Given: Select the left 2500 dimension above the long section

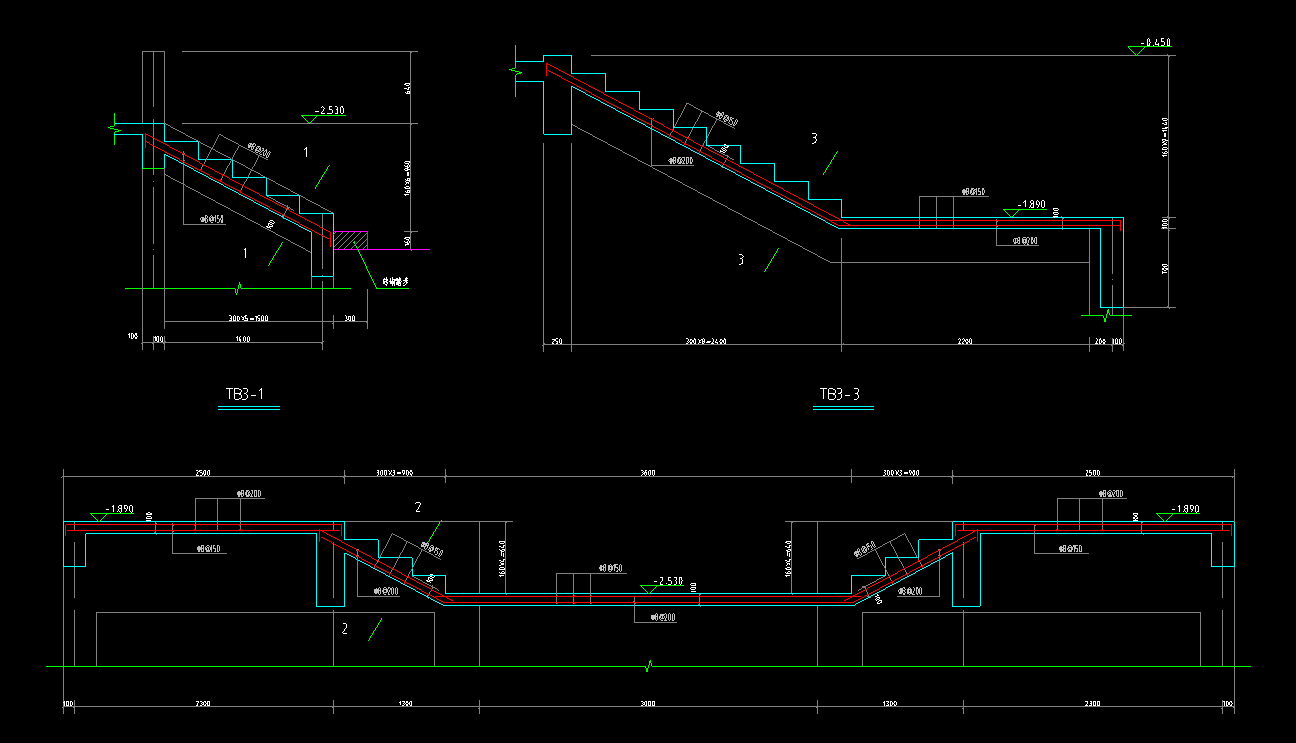Looking at the screenshot, I should click(x=203, y=472).
